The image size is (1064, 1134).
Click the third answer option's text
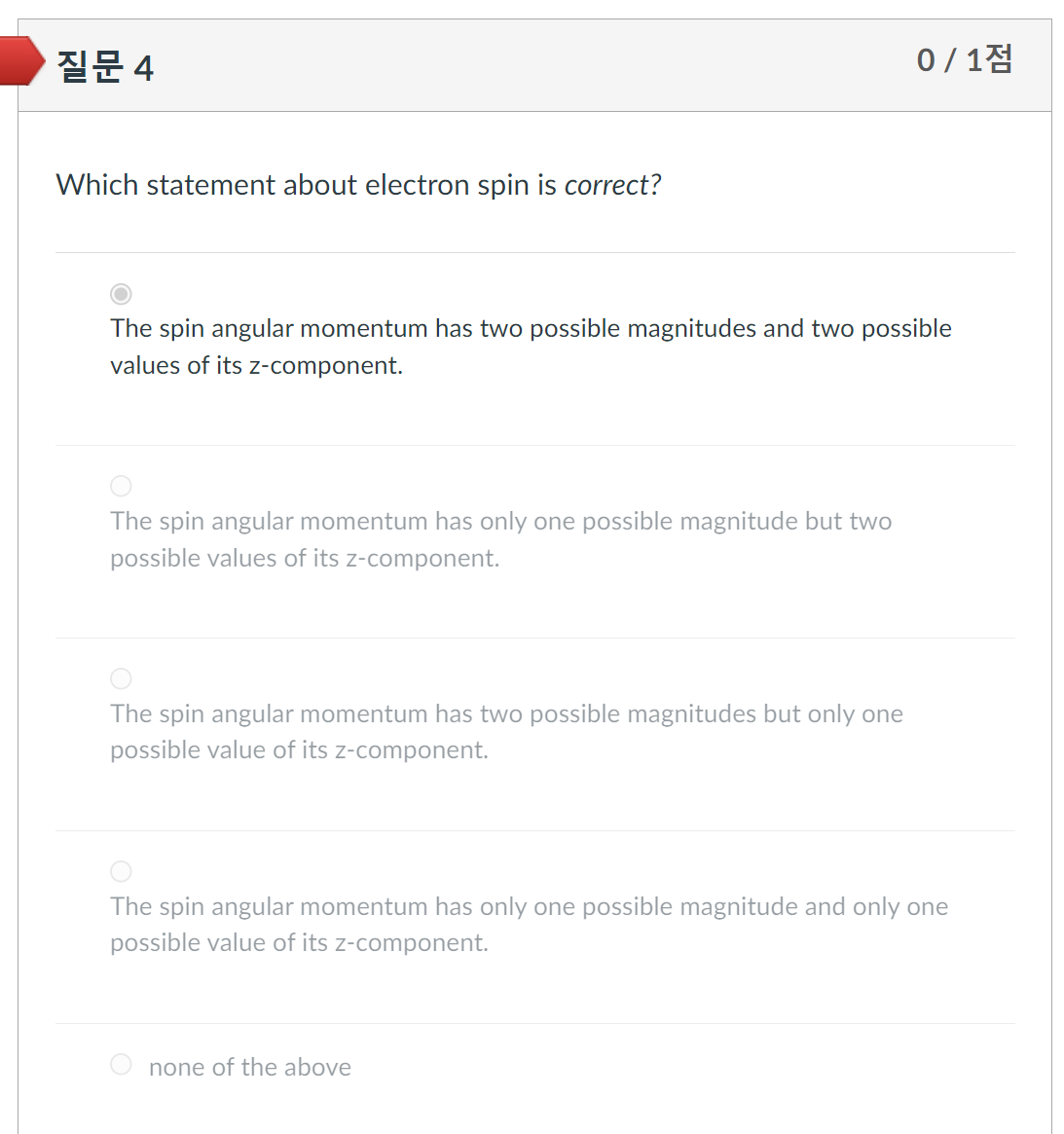[506, 731]
